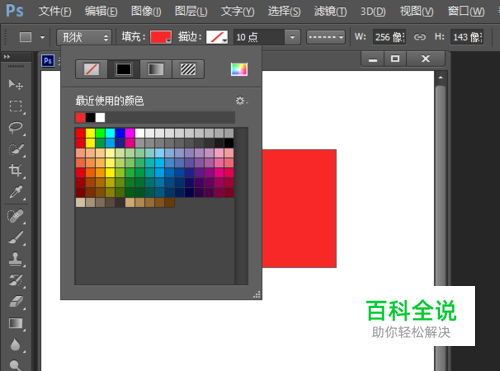Choose the magenta swatch in first row

pos(130,133)
